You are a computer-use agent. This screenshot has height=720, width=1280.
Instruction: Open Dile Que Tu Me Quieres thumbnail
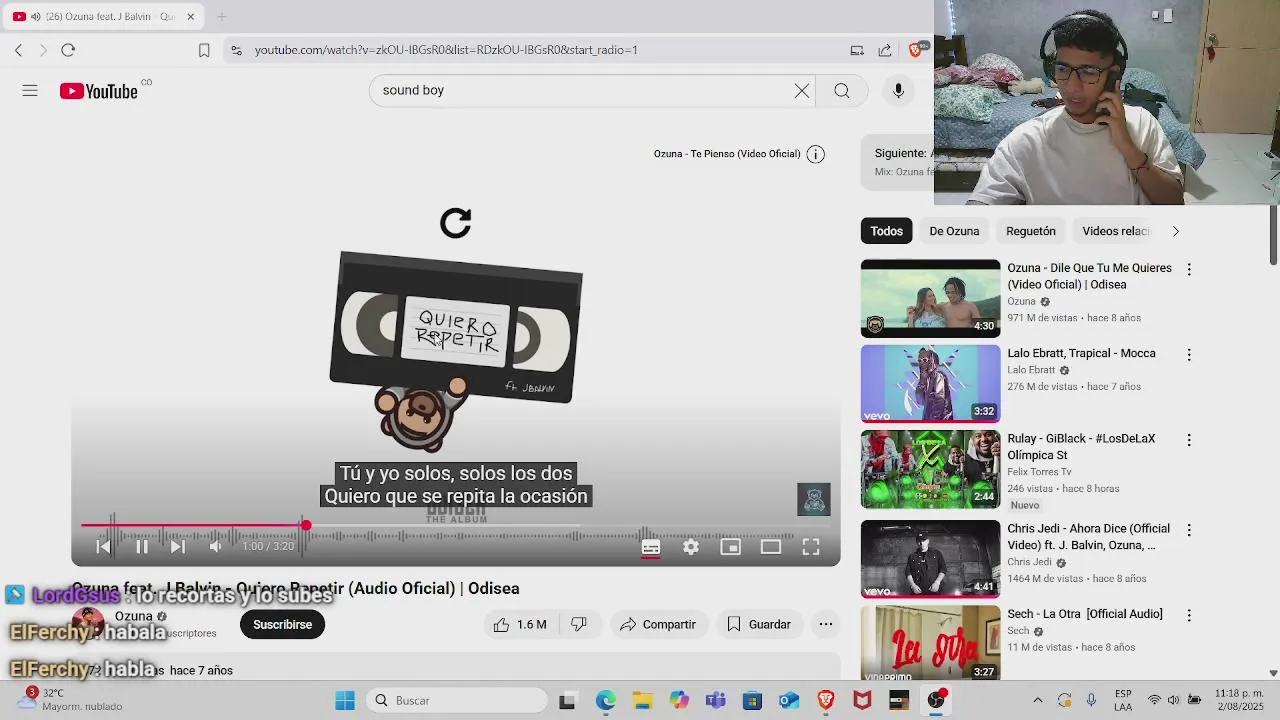tap(930, 298)
